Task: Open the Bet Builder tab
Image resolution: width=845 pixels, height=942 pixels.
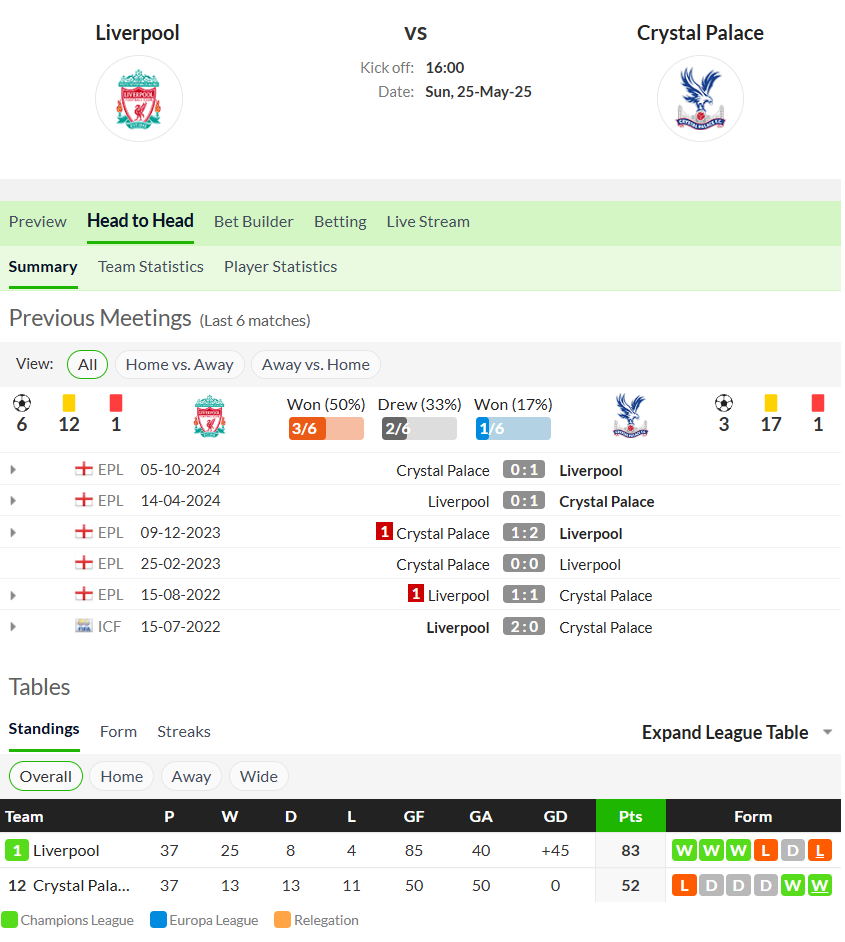Action: pyautogui.click(x=253, y=222)
